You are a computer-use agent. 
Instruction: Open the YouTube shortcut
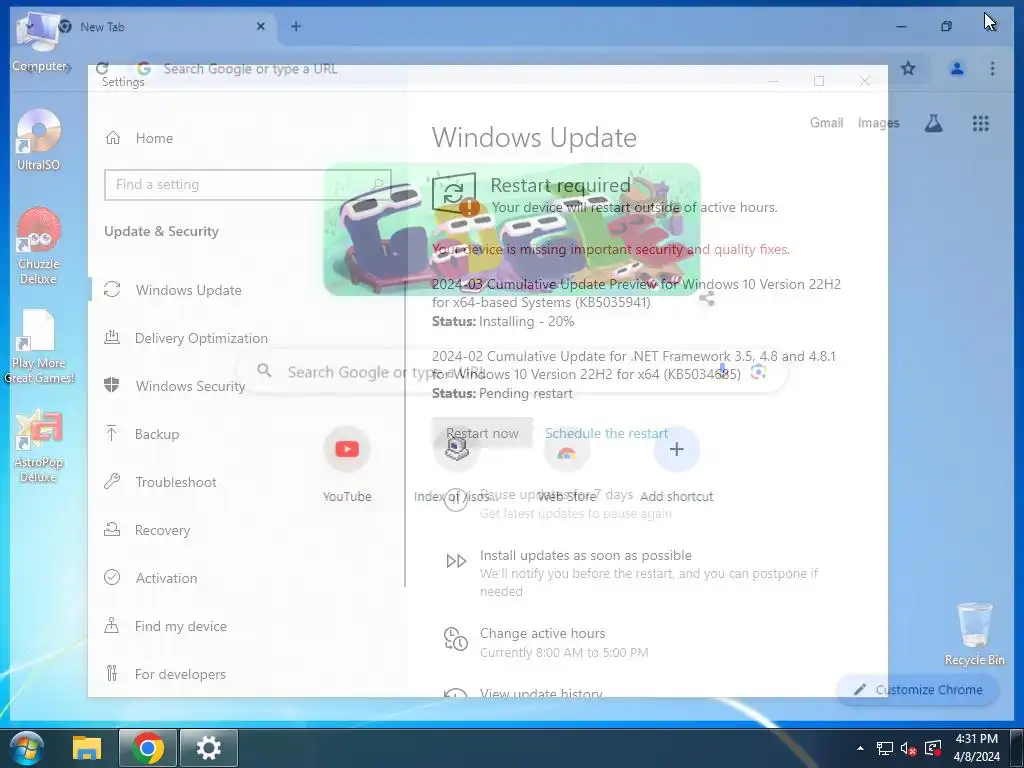click(347, 464)
